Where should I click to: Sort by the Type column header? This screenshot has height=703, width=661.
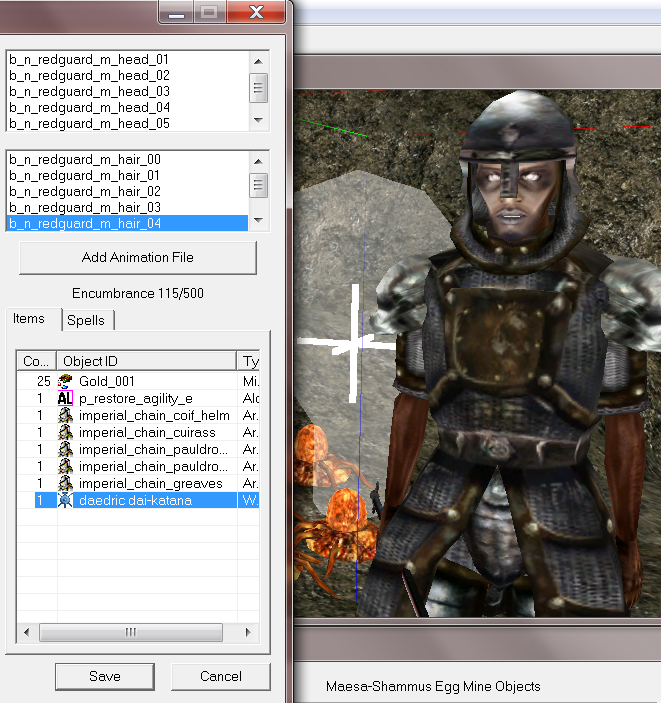(249, 361)
